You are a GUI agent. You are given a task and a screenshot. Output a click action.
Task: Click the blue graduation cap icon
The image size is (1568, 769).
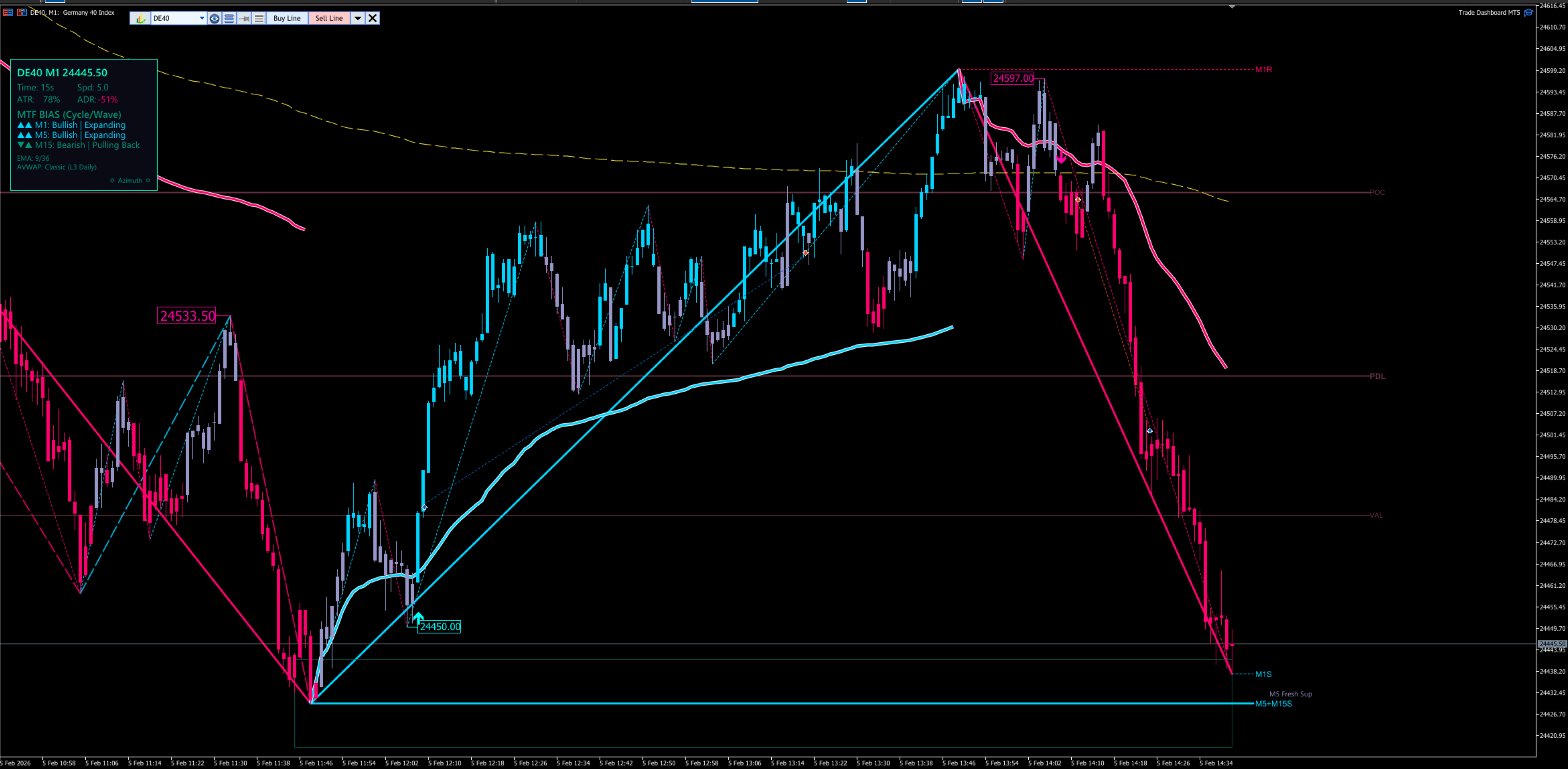tap(1528, 12)
